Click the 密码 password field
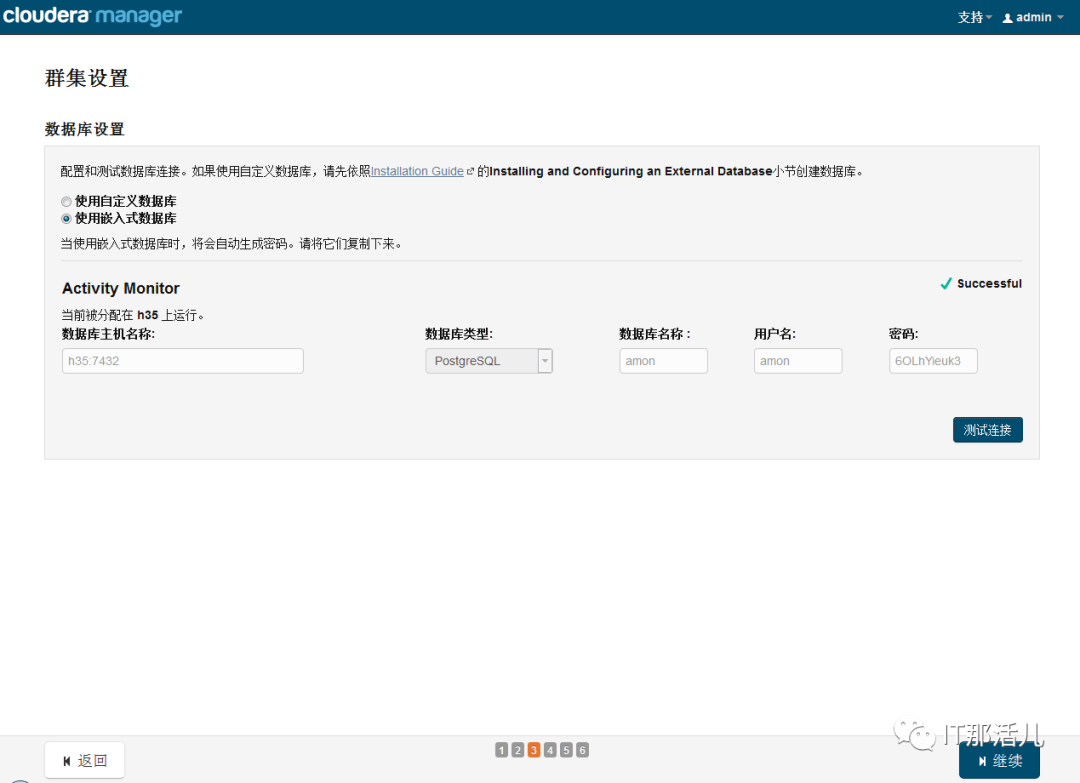This screenshot has height=783, width=1080. point(933,361)
